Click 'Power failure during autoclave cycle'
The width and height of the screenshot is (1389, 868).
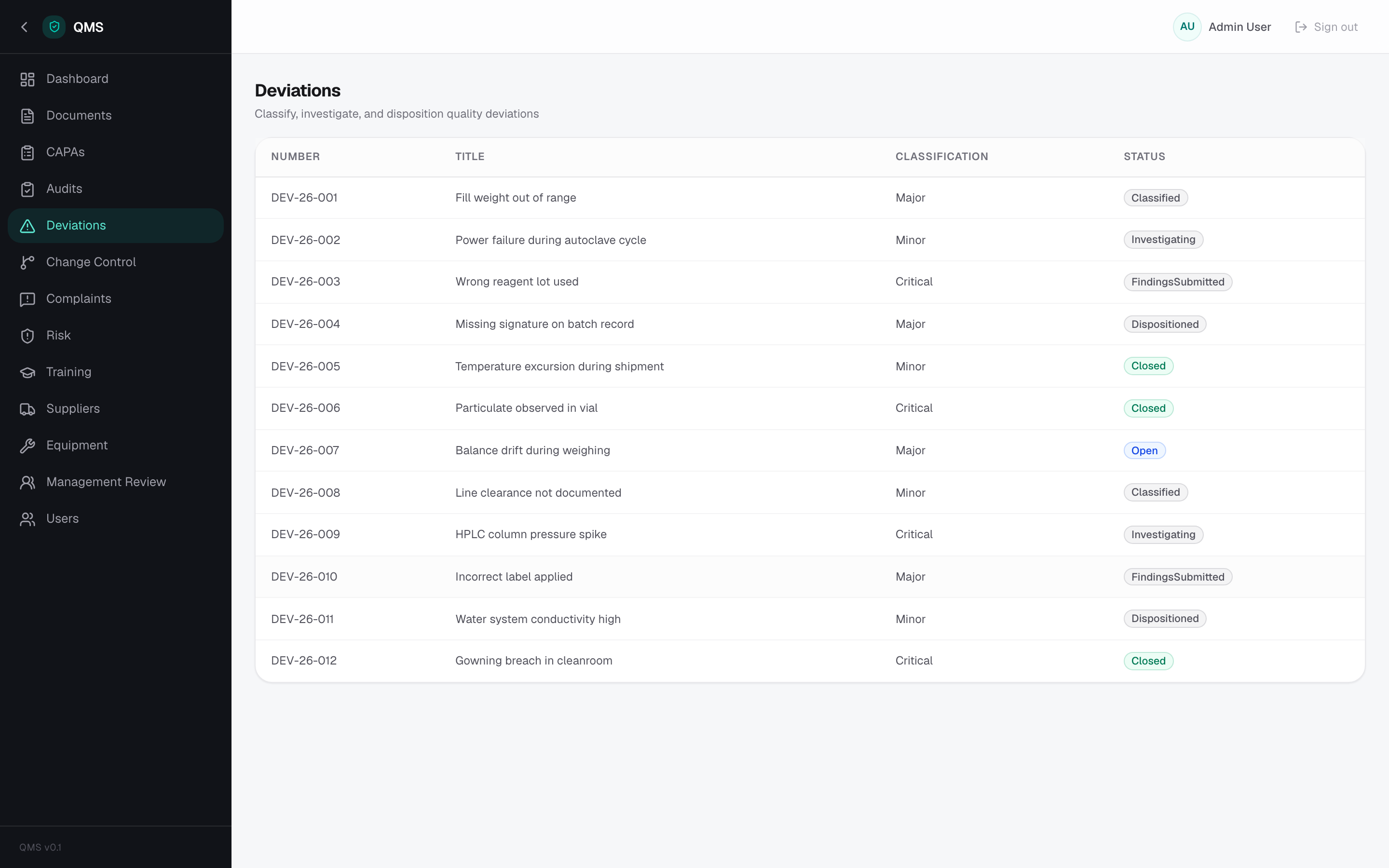click(550, 240)
